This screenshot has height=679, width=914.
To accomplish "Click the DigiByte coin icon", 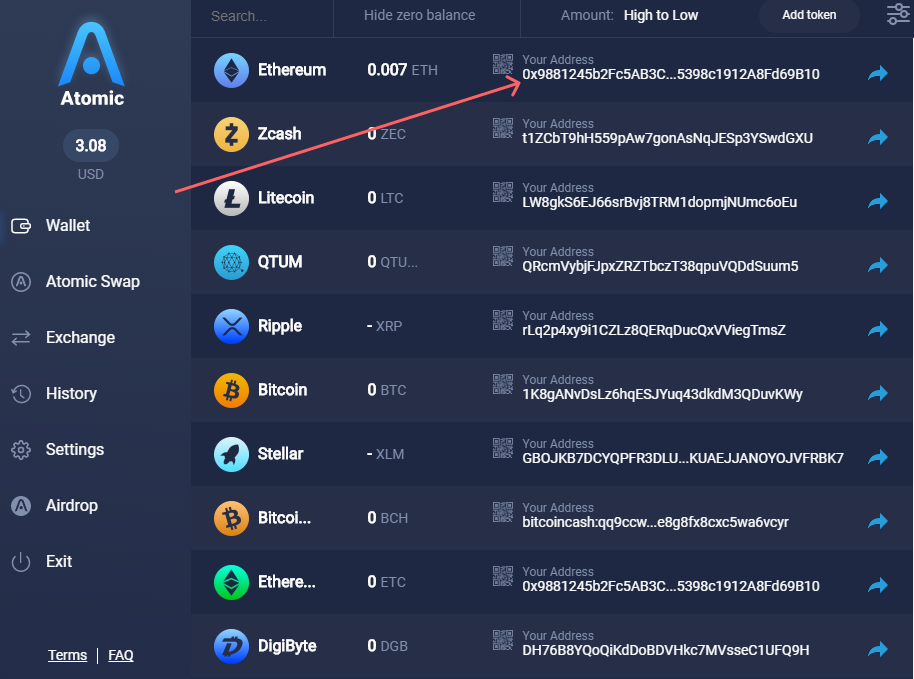I will coord(231,646).
